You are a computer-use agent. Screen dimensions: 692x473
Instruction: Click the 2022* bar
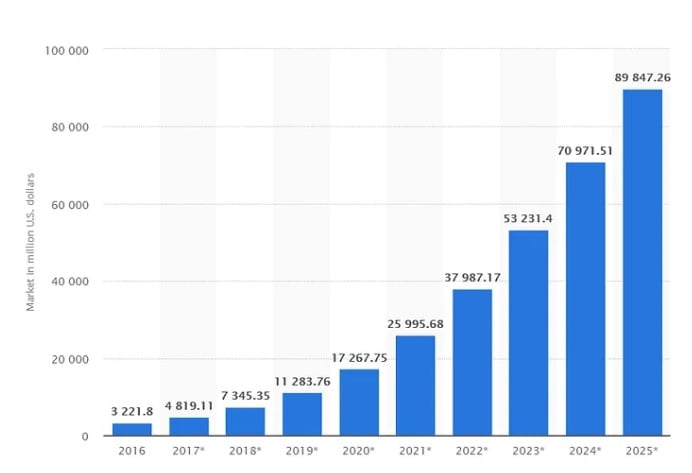pos(472,362)
